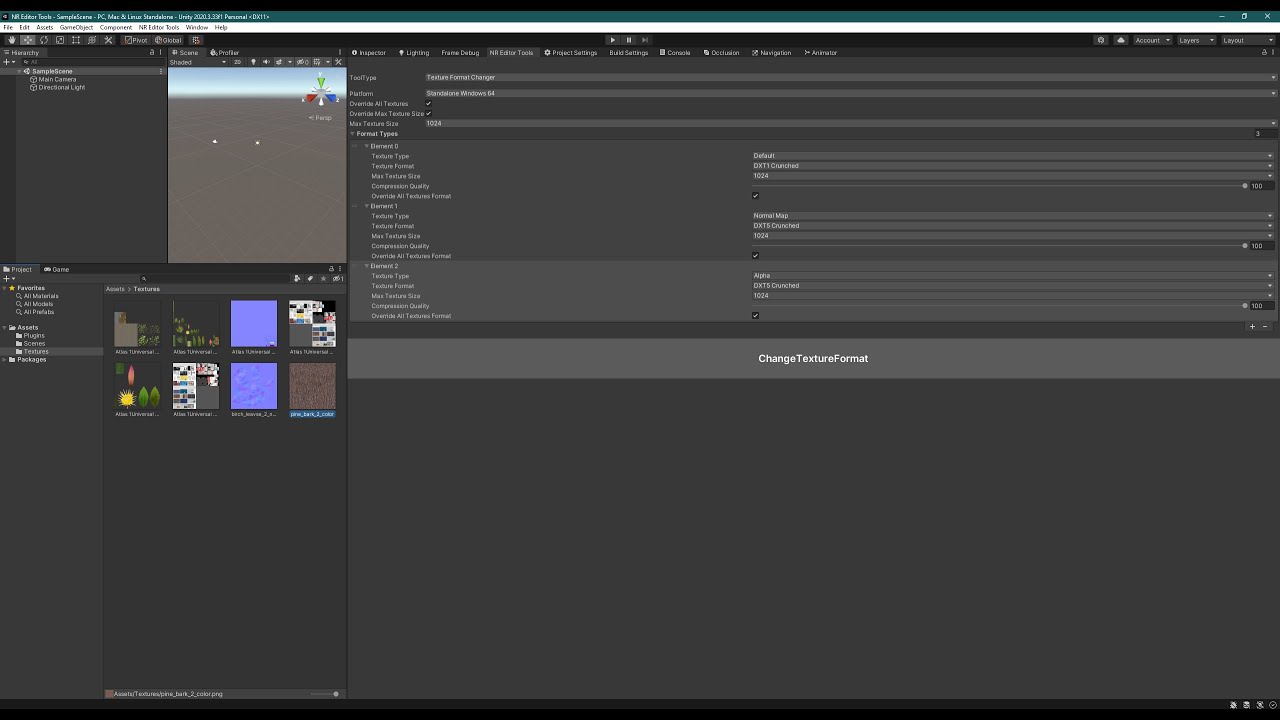Screen dimensions: 1280x720
Task: Open the ToolType dropdown
Action: coord(850,78)
